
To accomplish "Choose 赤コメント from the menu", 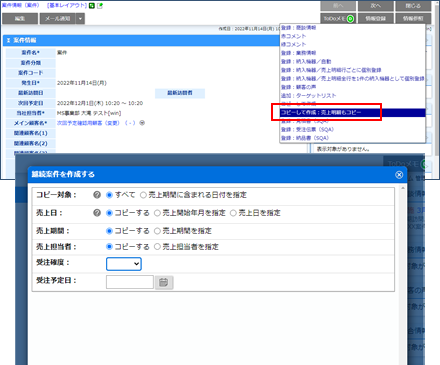I will tap(293, 36).
